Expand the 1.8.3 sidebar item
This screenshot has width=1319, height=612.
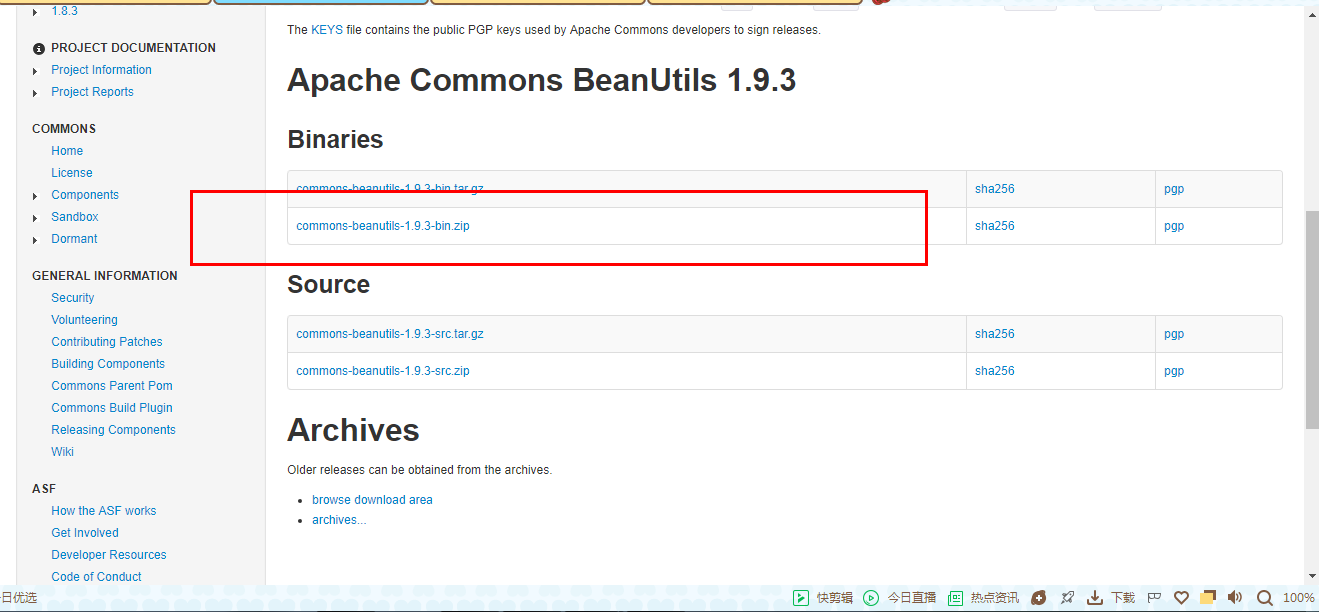point(36,12)
